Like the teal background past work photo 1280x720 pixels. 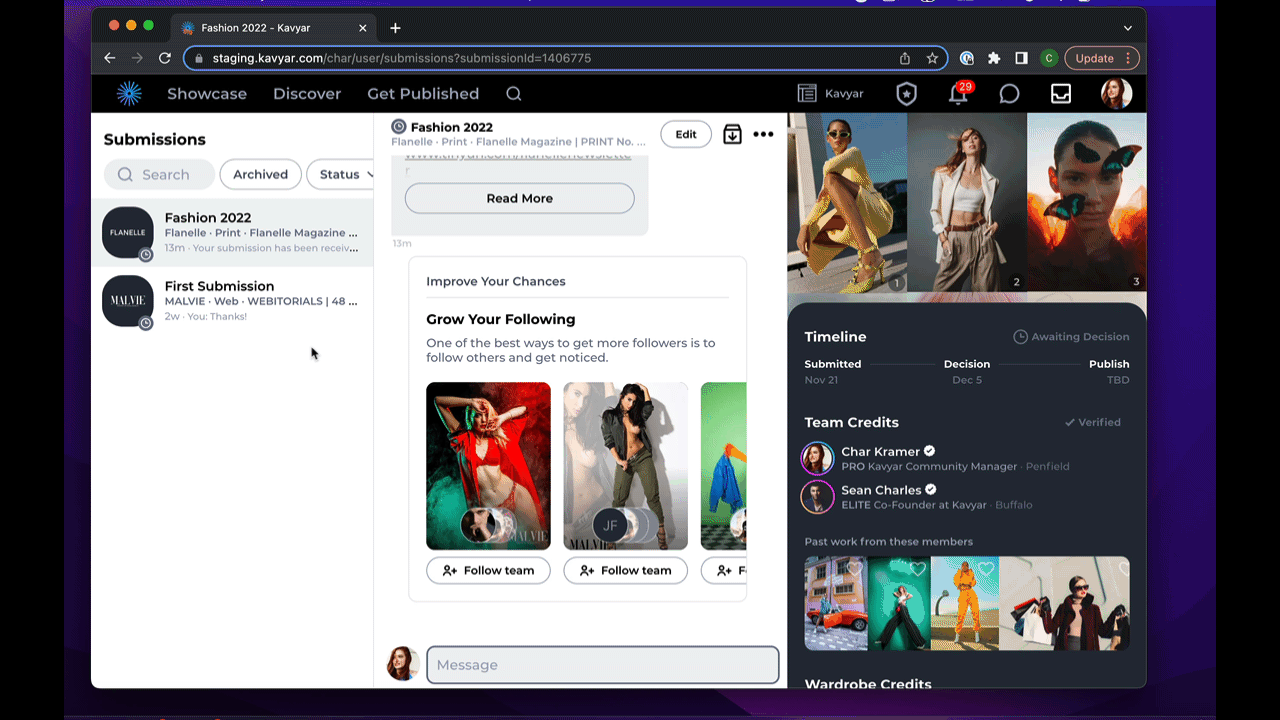[x=918, y=569]
